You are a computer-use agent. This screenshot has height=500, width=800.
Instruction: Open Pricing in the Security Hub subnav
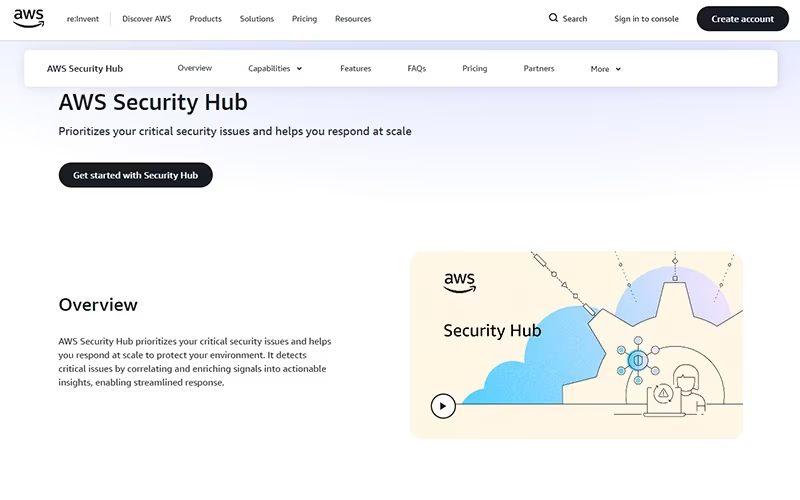(474, 68)
